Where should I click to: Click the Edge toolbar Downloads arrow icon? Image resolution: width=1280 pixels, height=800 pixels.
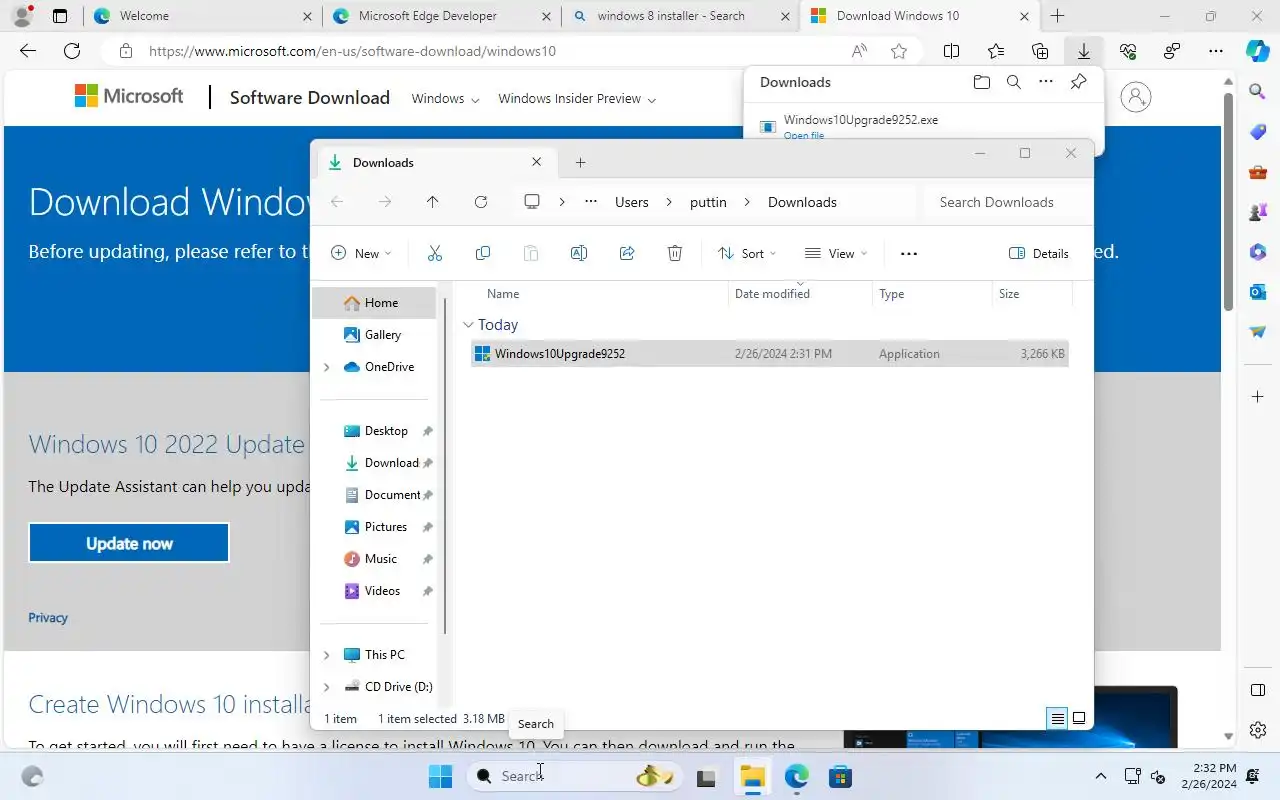(x=1084, y=51)
